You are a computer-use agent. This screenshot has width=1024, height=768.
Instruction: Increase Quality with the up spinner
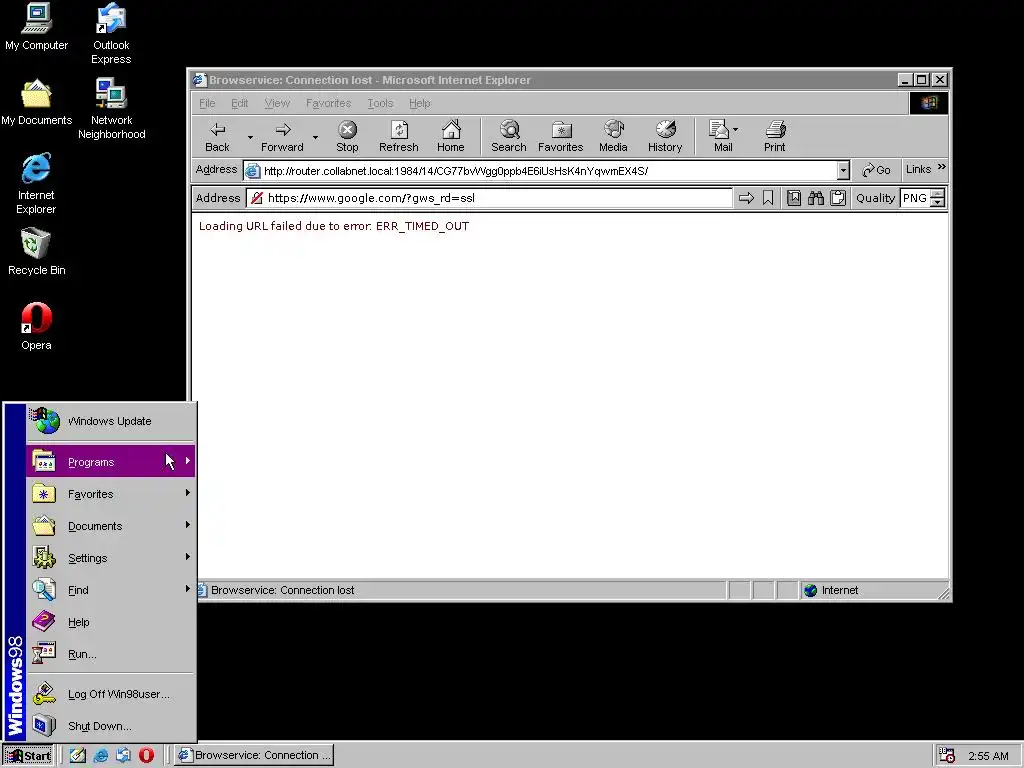coord(938,194)
